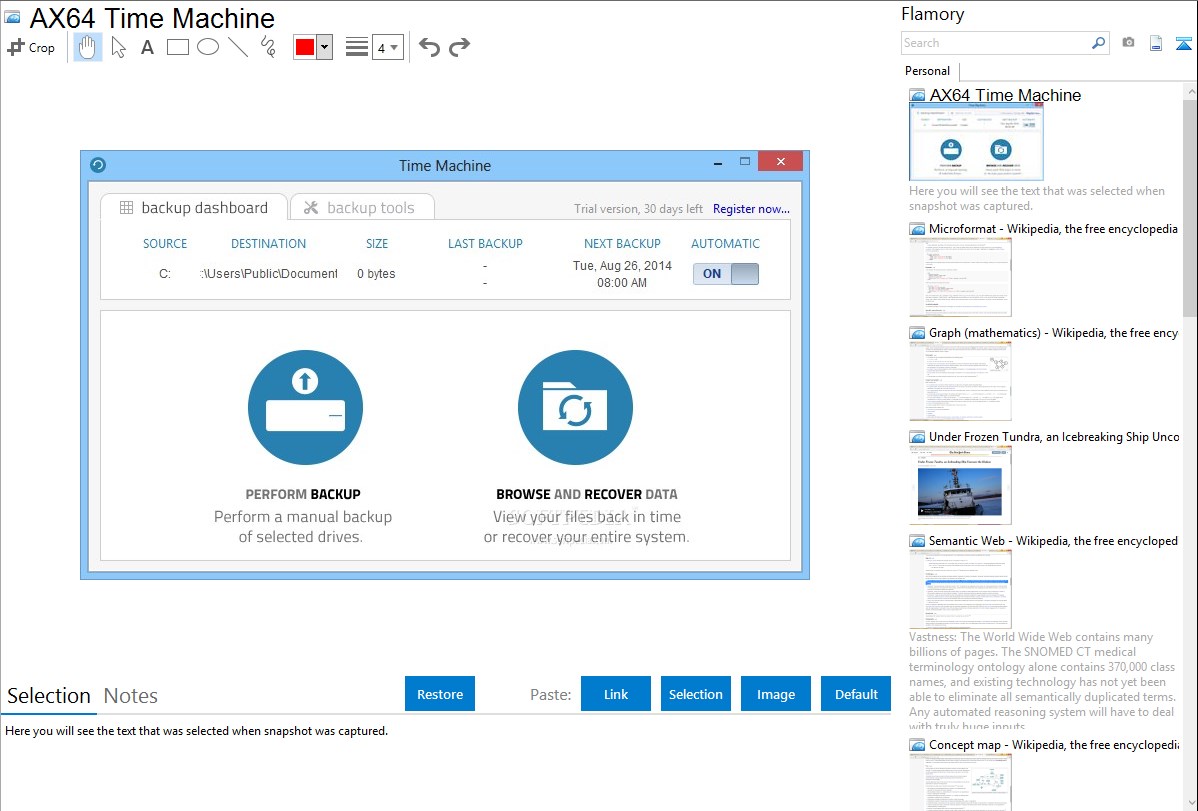
Task: Paste as Image
Action: click(x=775, y=694)
